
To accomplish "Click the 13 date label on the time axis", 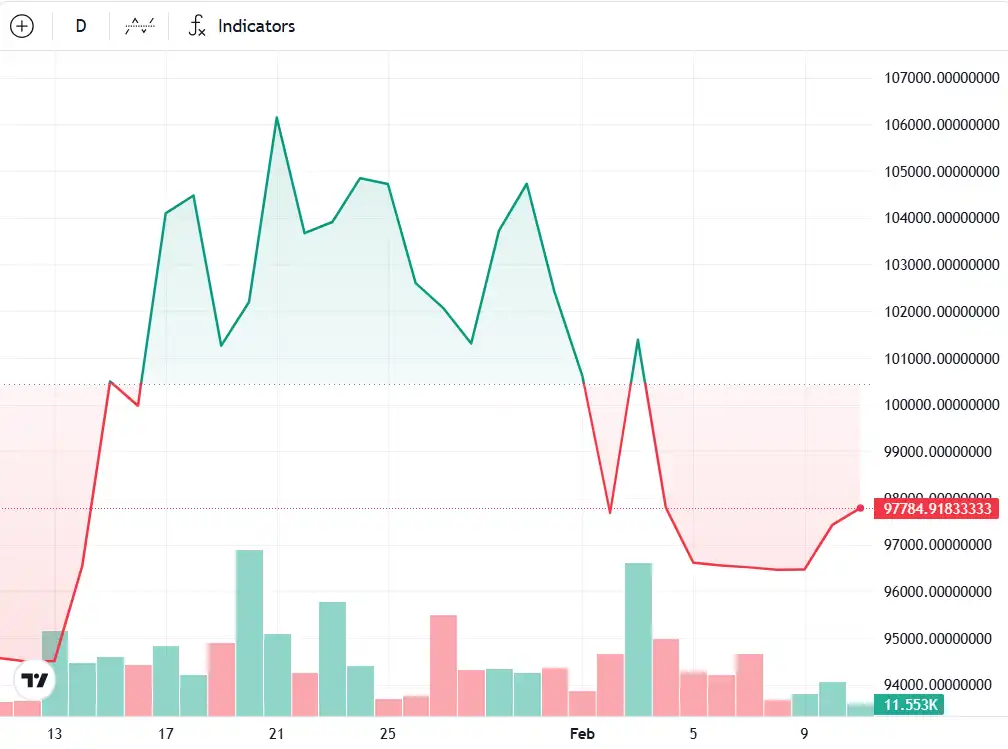I will pyautogui.click(x=54, y=734).
